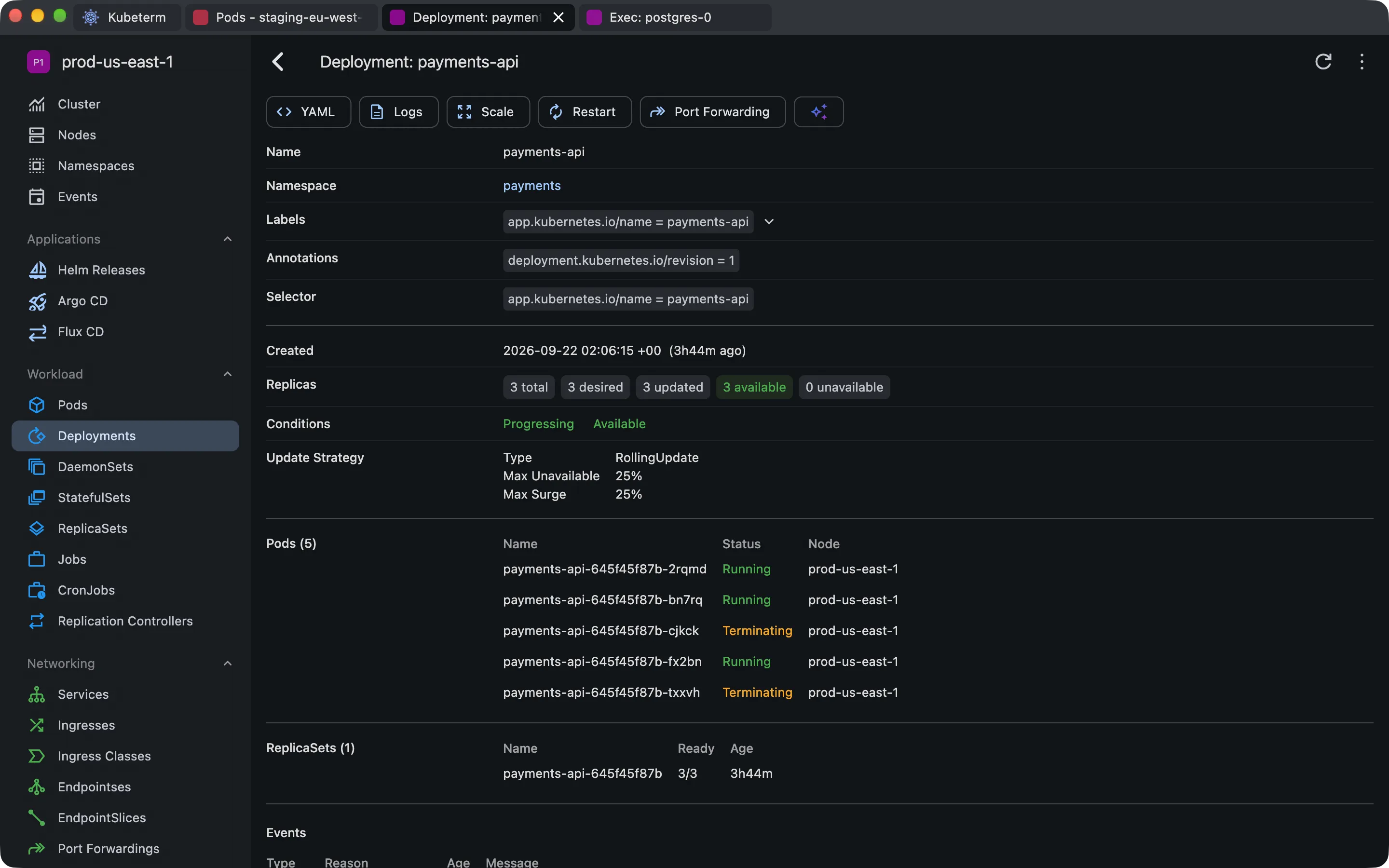Viewport: 1389px width, 868px height.
Task: Open pod payments-api-645f45f87b-fx2bn
Action: (x=602, y=661)
